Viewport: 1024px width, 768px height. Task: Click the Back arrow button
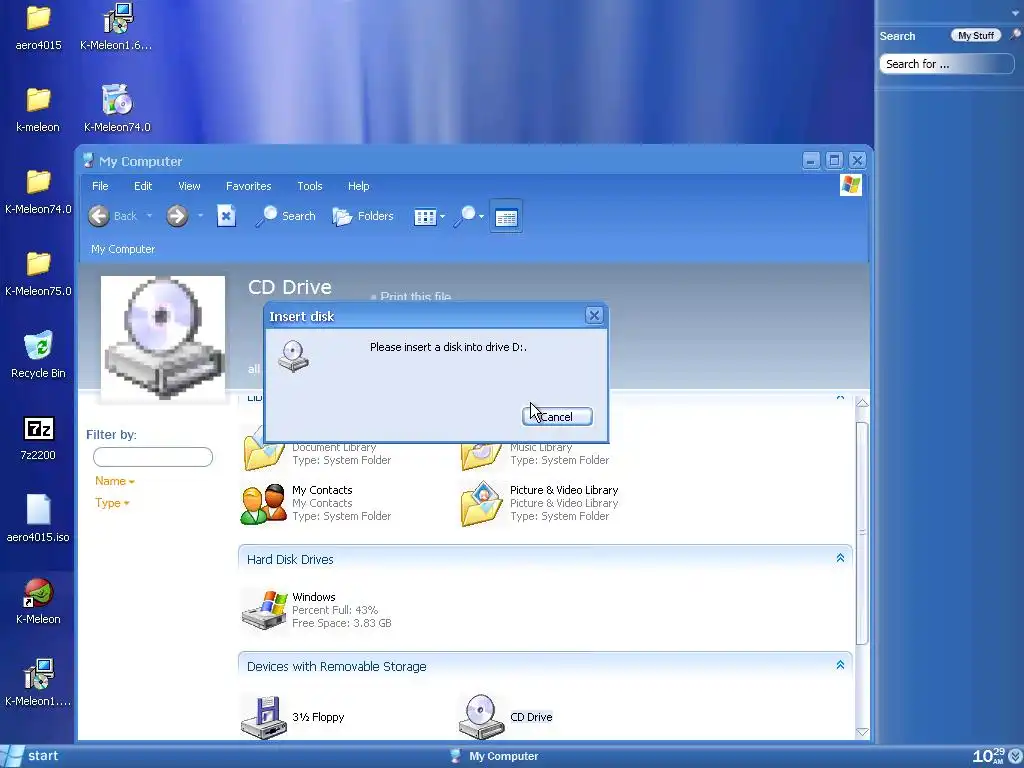(x=99, y=216)
